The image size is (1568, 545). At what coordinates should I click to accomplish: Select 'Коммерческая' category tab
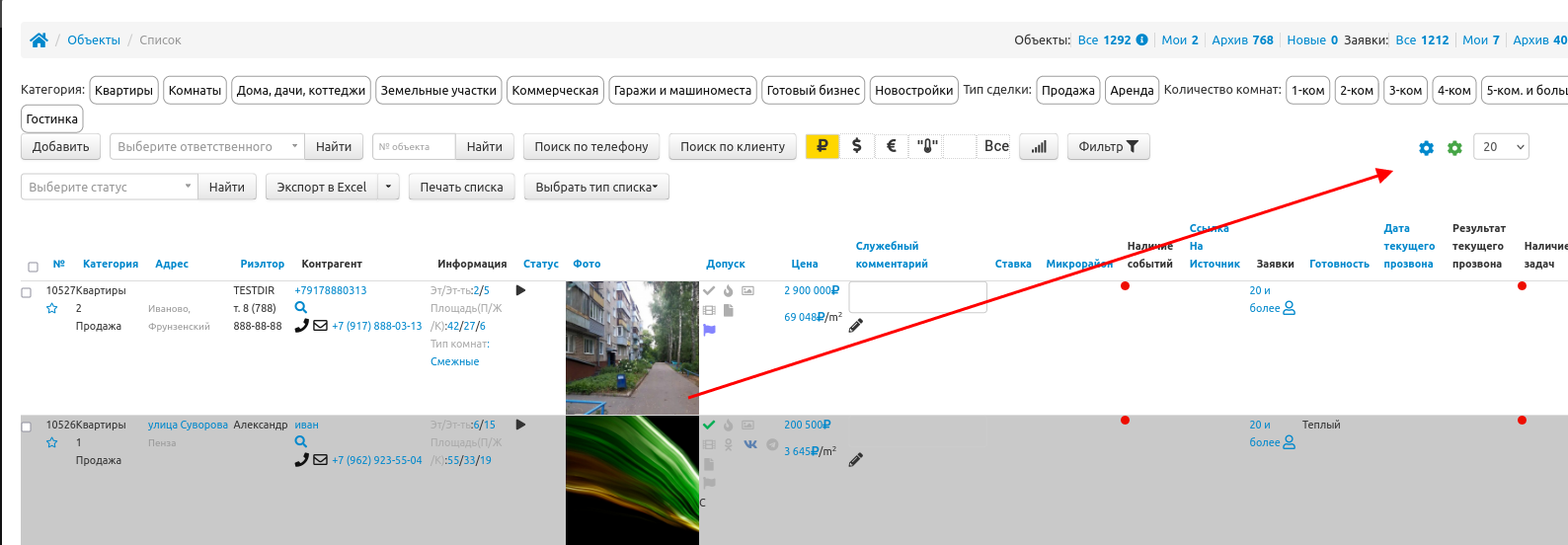(x=555, y=90)
